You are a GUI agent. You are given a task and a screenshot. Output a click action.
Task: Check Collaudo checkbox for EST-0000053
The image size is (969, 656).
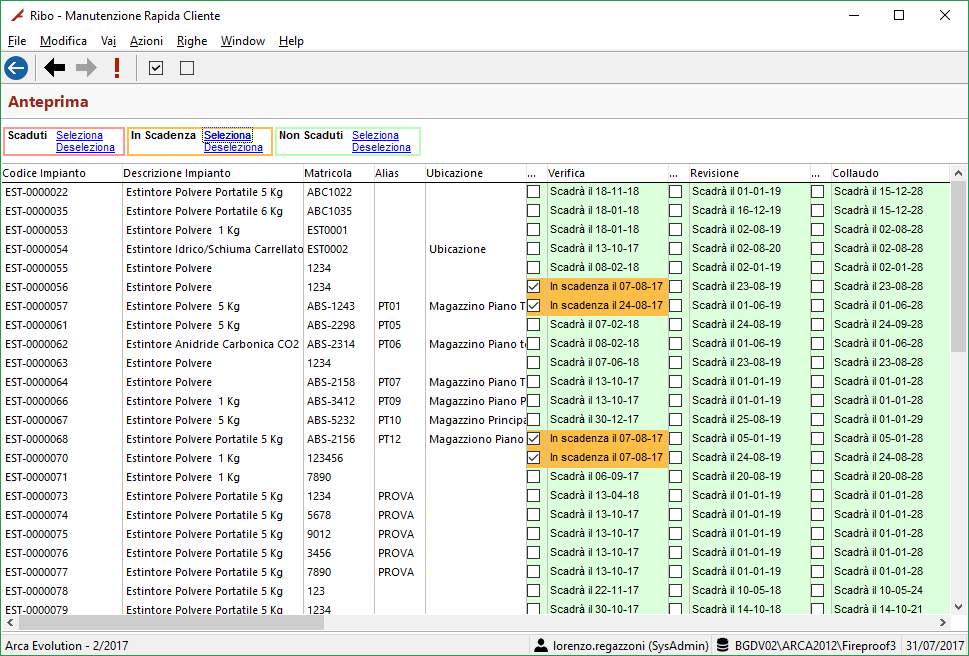(818, 230)
